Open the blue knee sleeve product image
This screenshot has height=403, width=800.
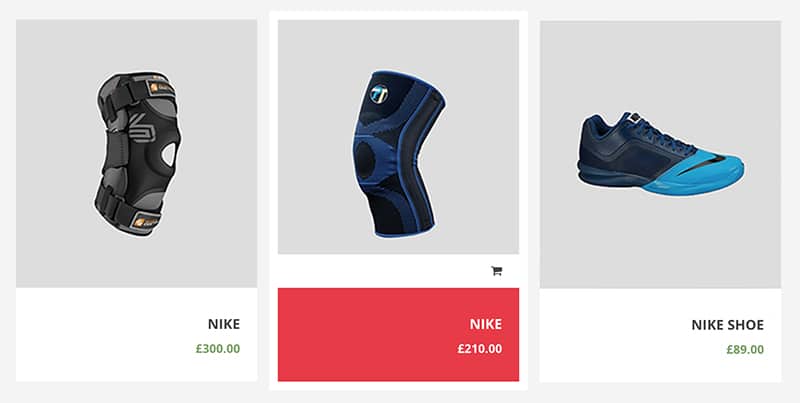398,137
